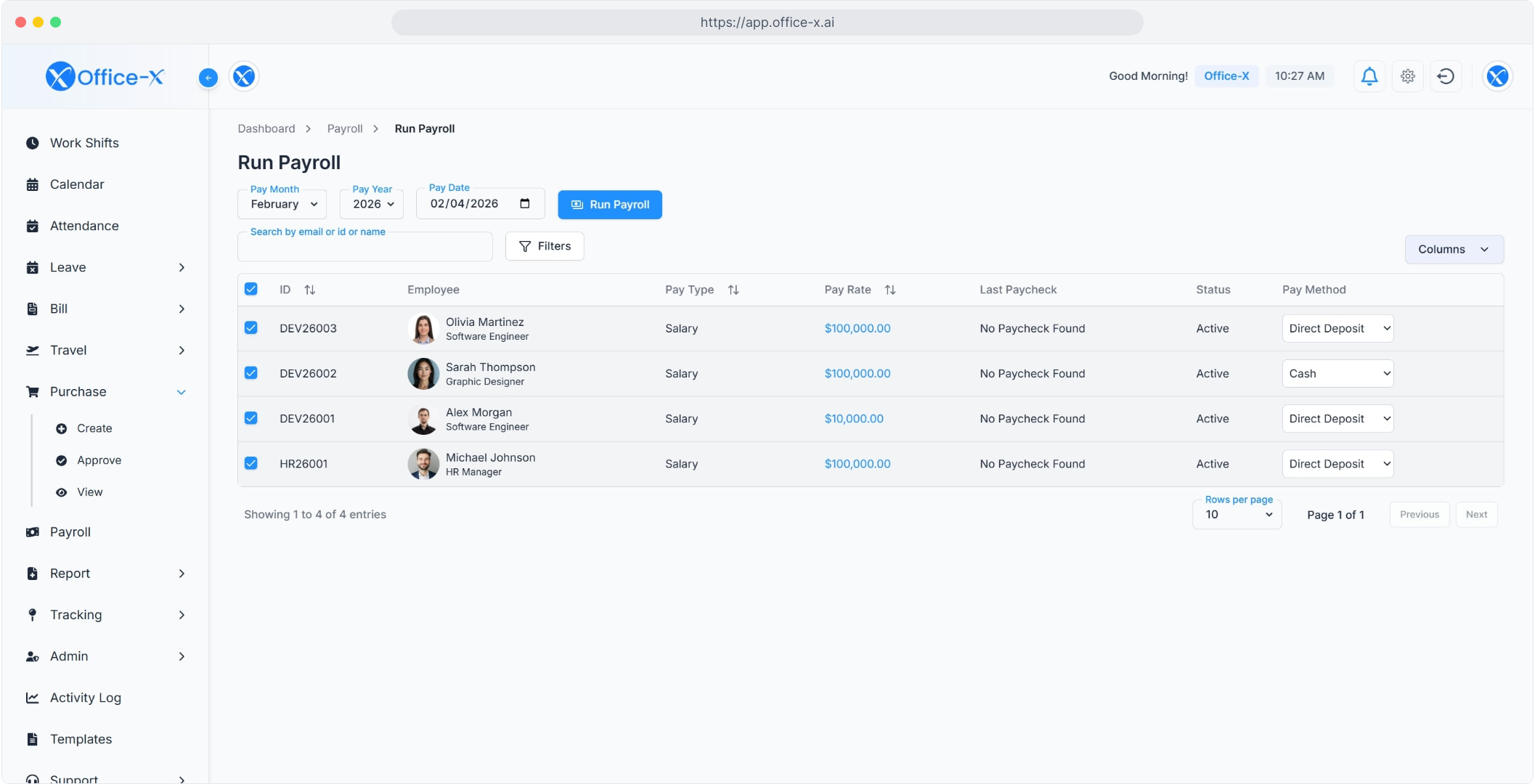Screen dimensions: 1535x784
Task: Click the session history icon in the top bar
Action: pyautogui.click(x=1446, y=76)
